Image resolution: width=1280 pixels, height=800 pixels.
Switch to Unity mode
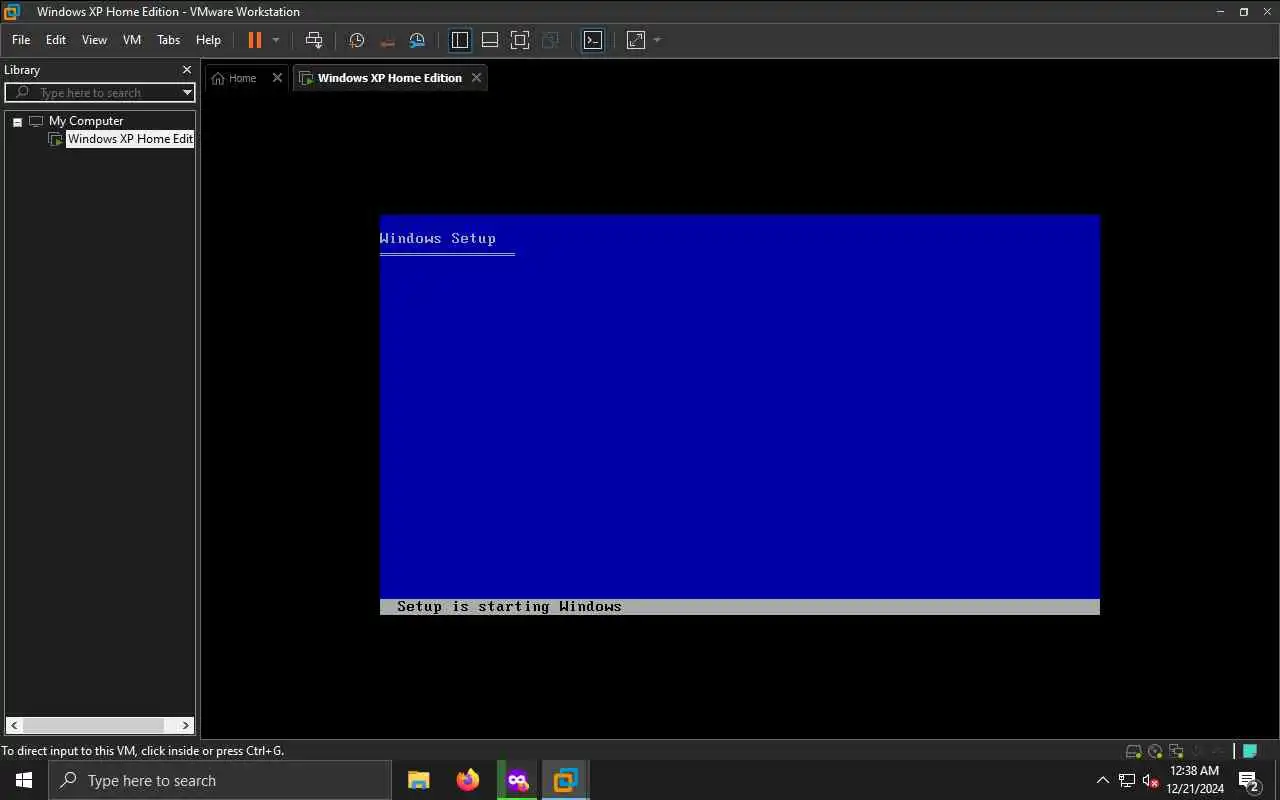click(550, 40)
